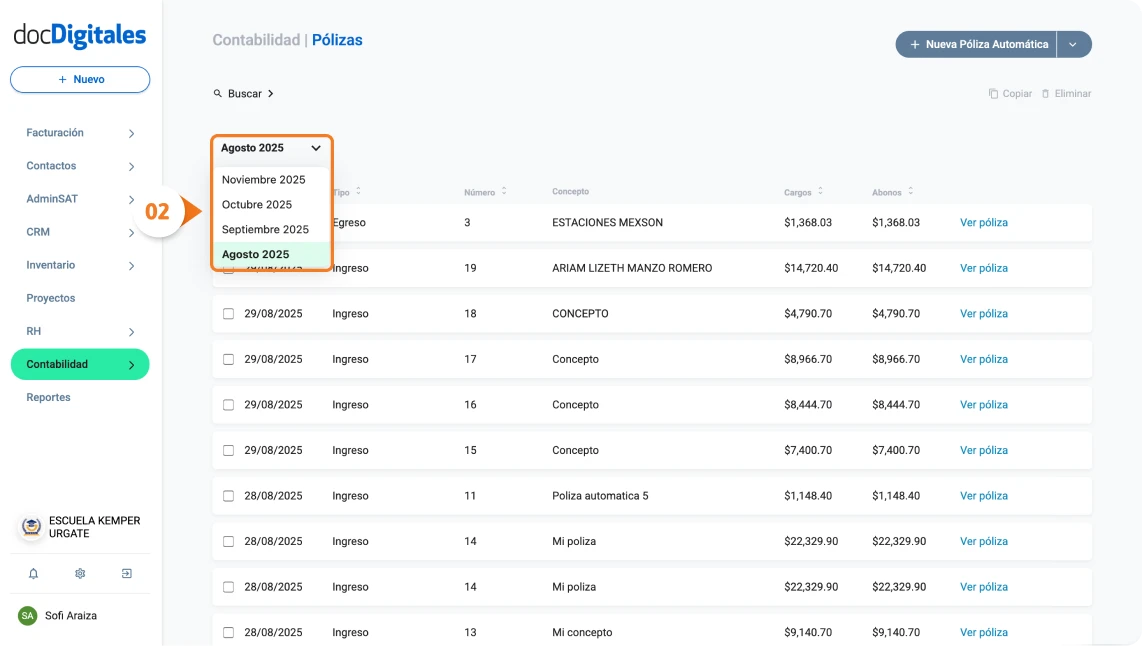
Task: Select Noviembre 2025 from the month dropdown
Action: [x=265, y=179]
